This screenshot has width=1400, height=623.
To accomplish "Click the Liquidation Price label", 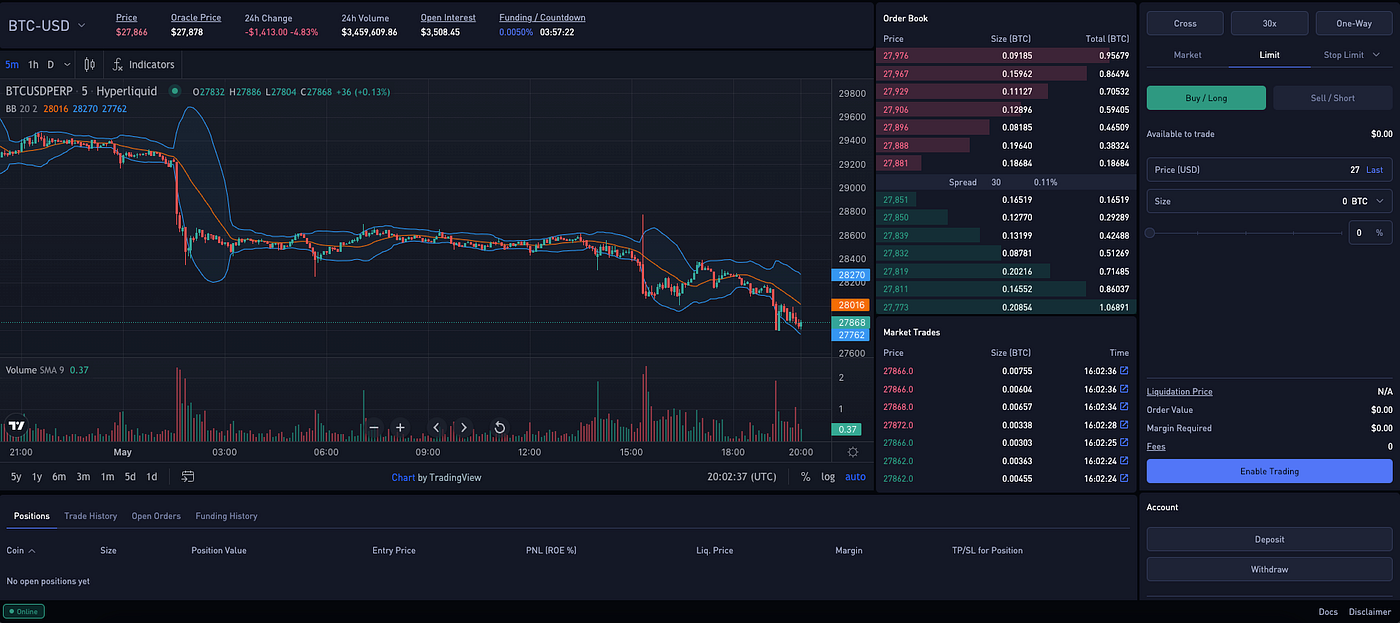I will pos(1180,392).
